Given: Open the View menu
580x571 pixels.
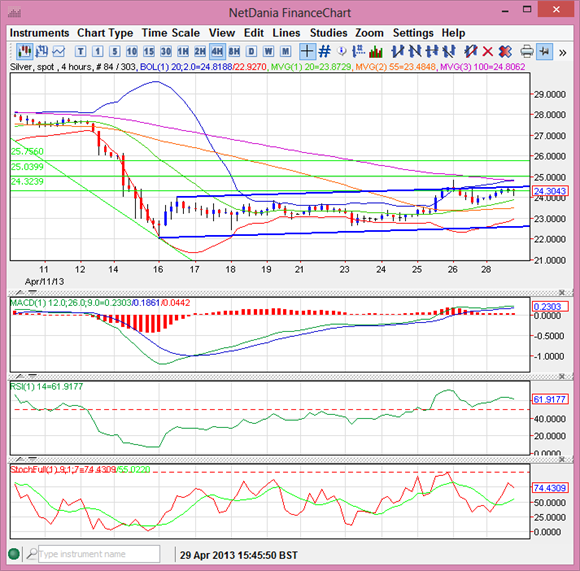Looking at the screenshot, I should tap(222, 33).
